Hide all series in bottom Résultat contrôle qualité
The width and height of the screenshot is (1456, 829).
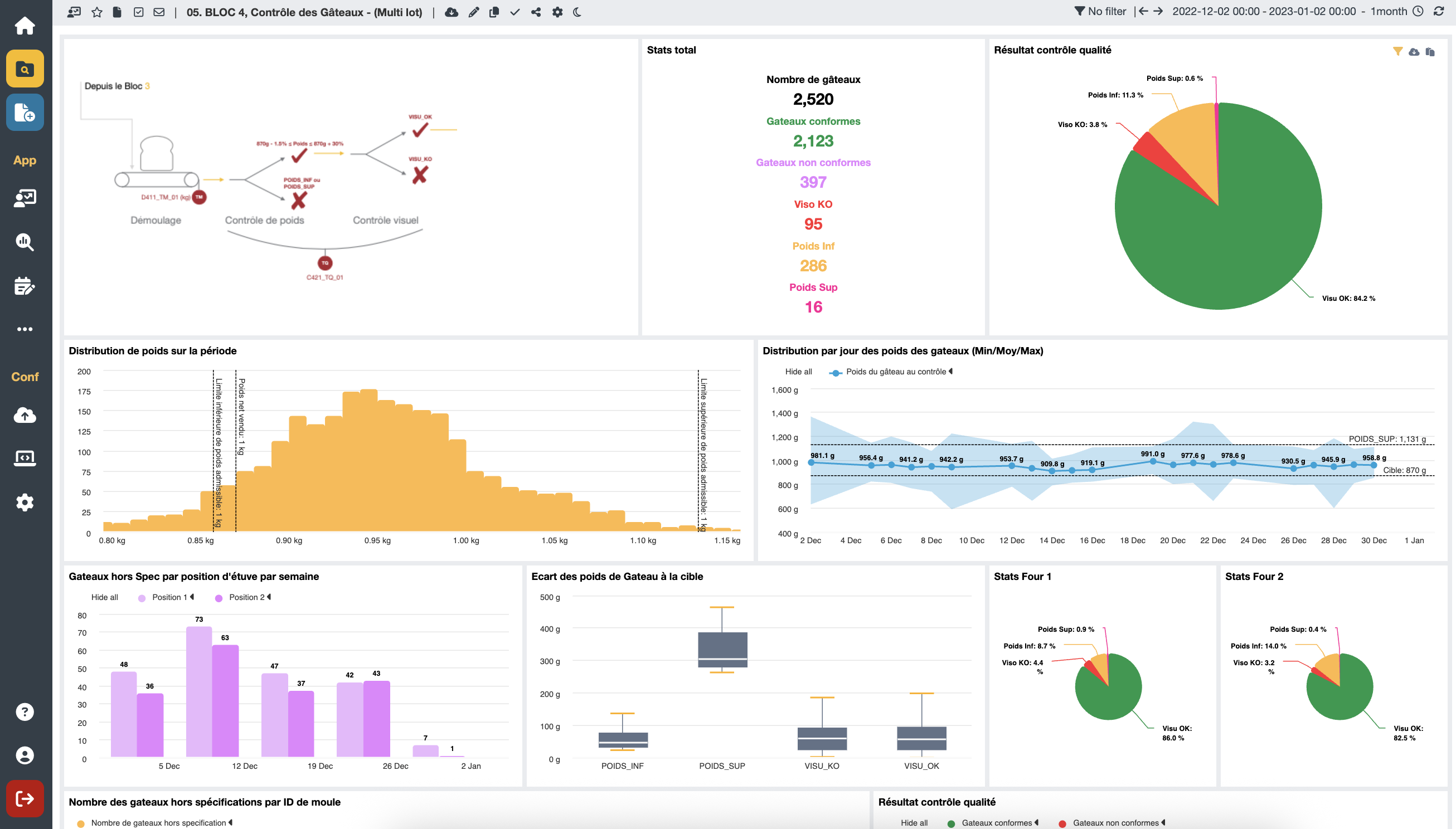click(914, 823)
